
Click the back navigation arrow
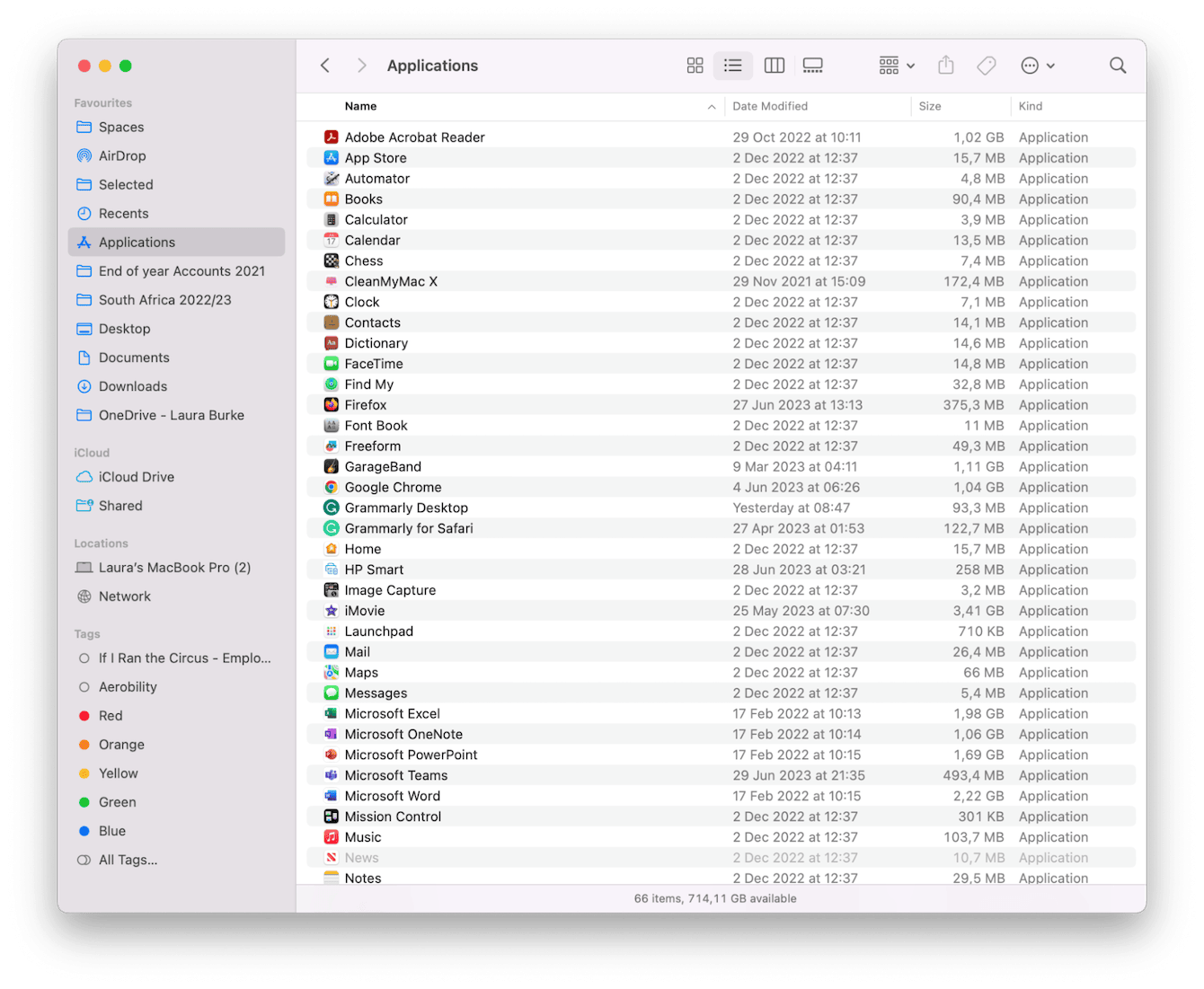(325, 65)
